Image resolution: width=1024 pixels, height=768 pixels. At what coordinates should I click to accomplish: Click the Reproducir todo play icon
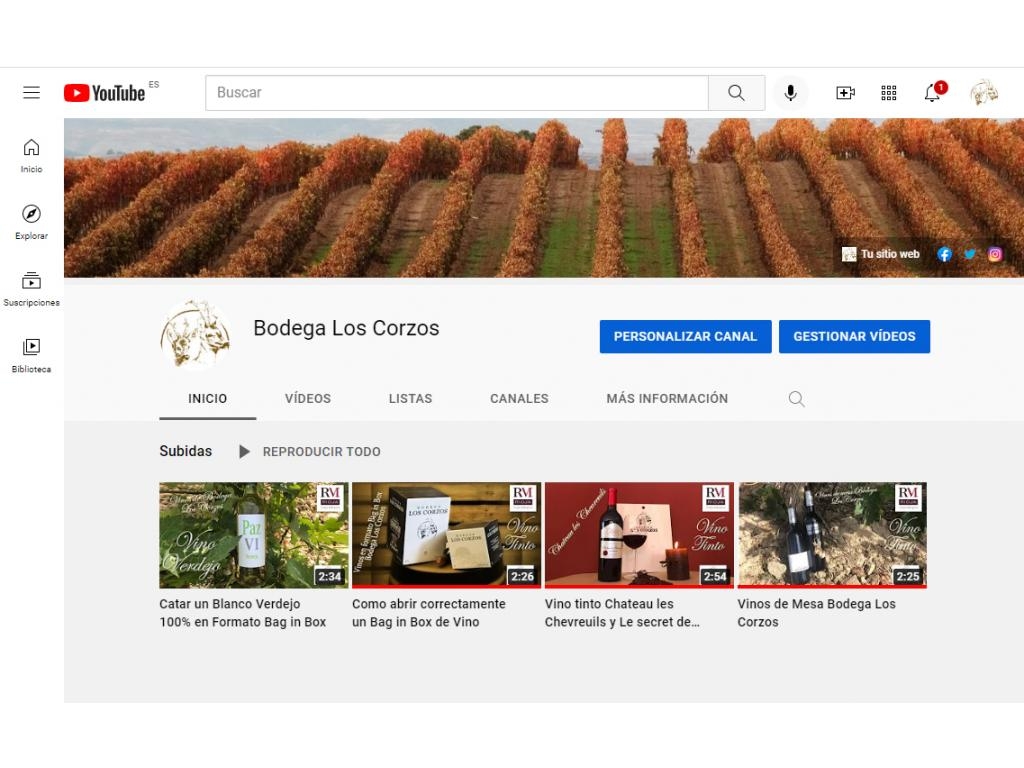point(244,451)
